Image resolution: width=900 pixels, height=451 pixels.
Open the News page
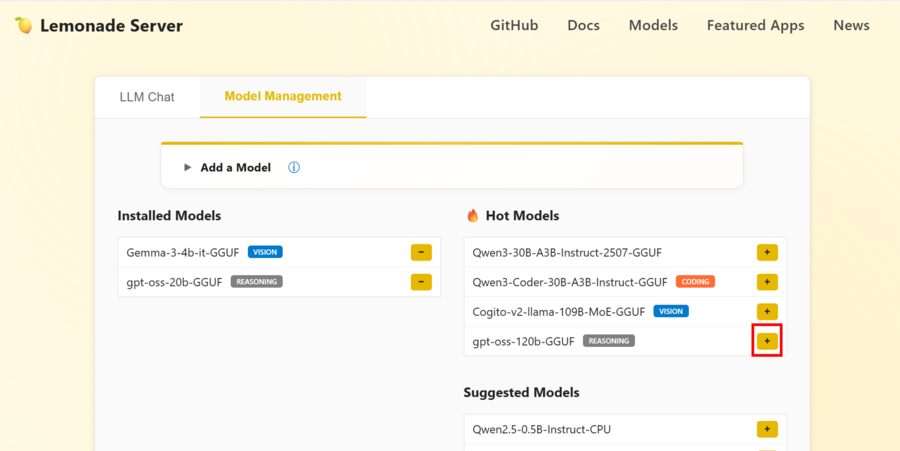[x=851, y=25]
